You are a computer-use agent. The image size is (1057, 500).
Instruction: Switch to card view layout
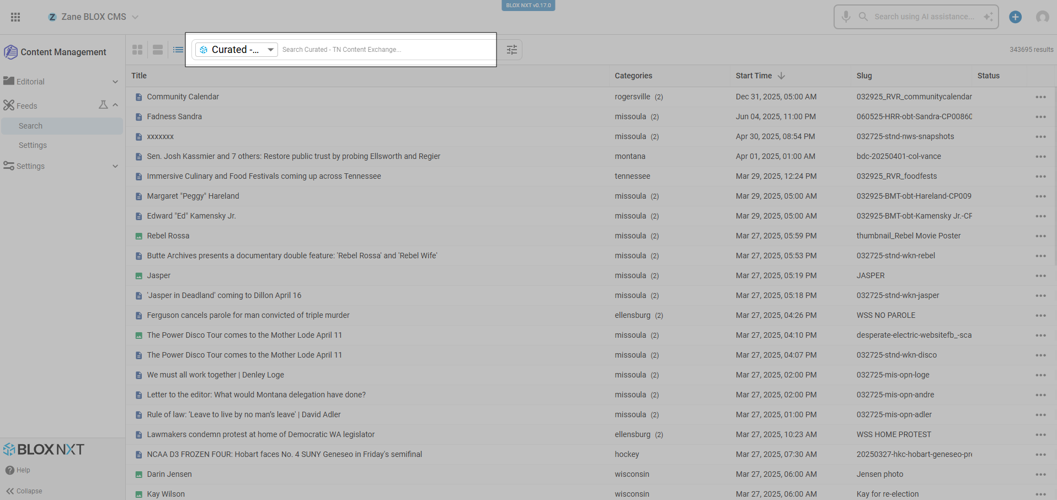pyautogui.click(x=158, y=49)
